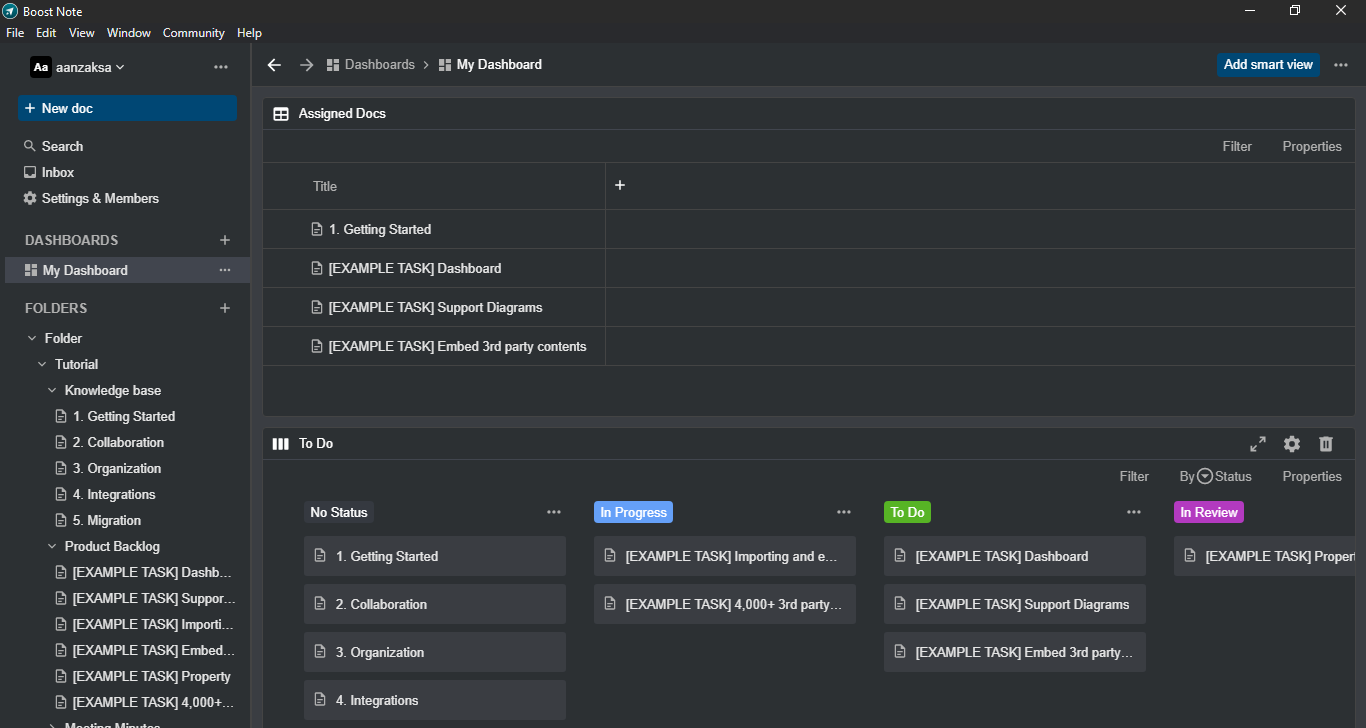Open the 4. Integrations kanban card

435,700
